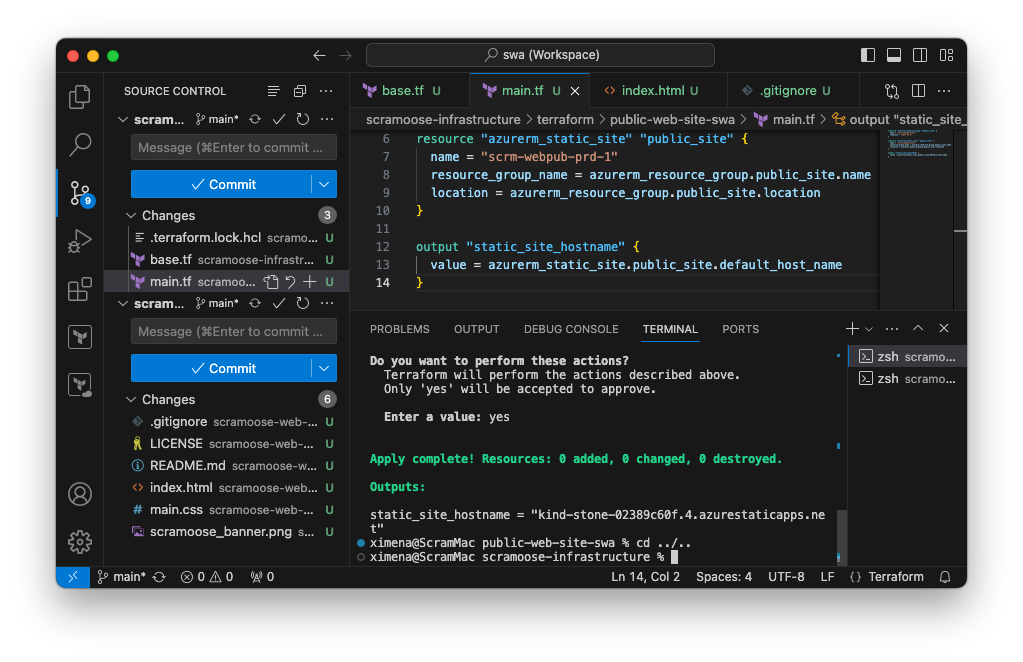Open the Accounts icon in activity bar
The height and width of the screenshot is (662, 1023).
[x=80, y=494]
